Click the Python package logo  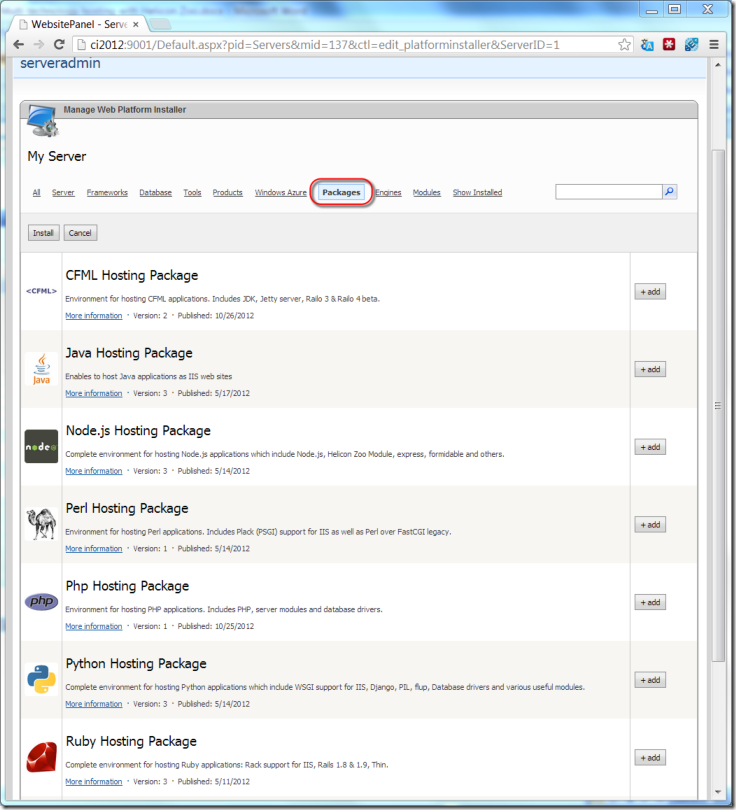coord(41,679)
